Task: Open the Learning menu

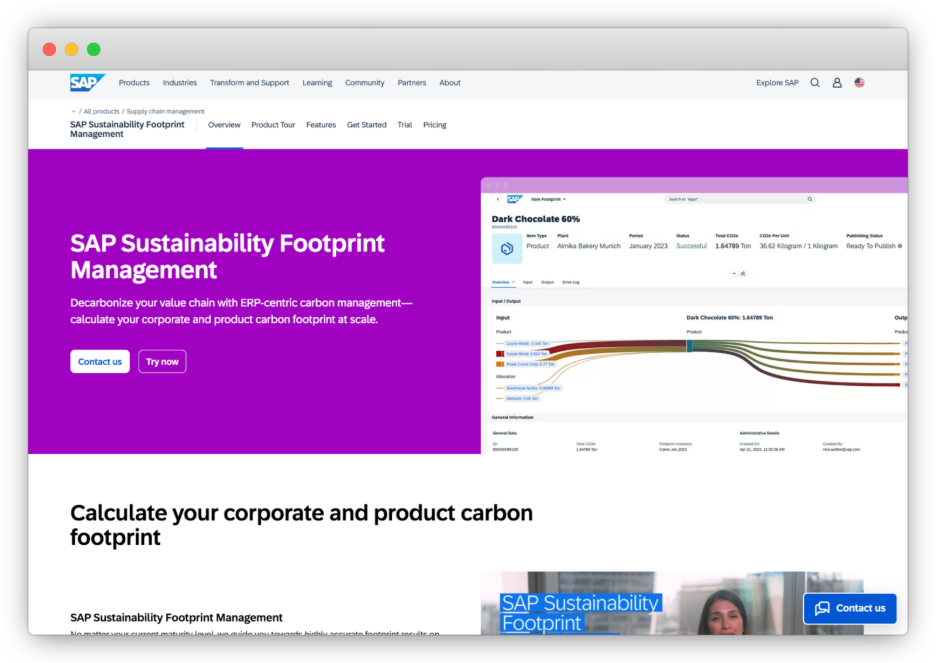Action: click(317, 83)
